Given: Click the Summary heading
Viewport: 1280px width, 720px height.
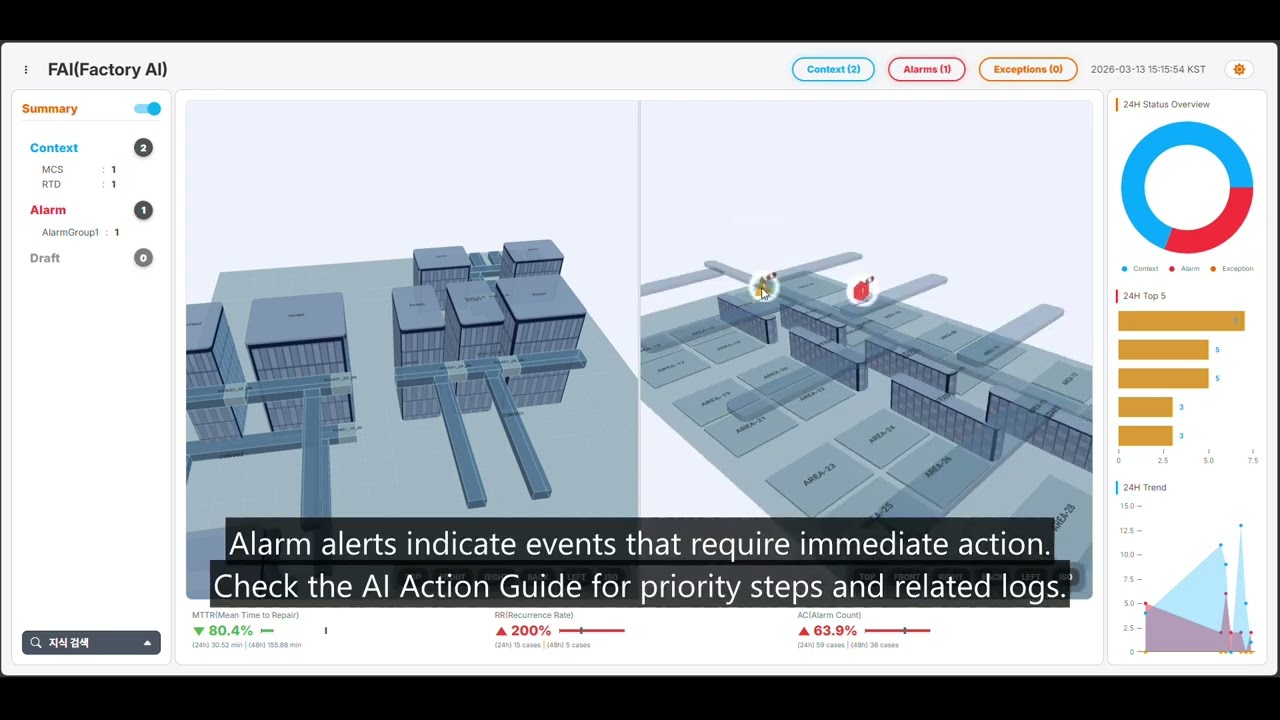Looking at the screenshot, I should point(50,109).
